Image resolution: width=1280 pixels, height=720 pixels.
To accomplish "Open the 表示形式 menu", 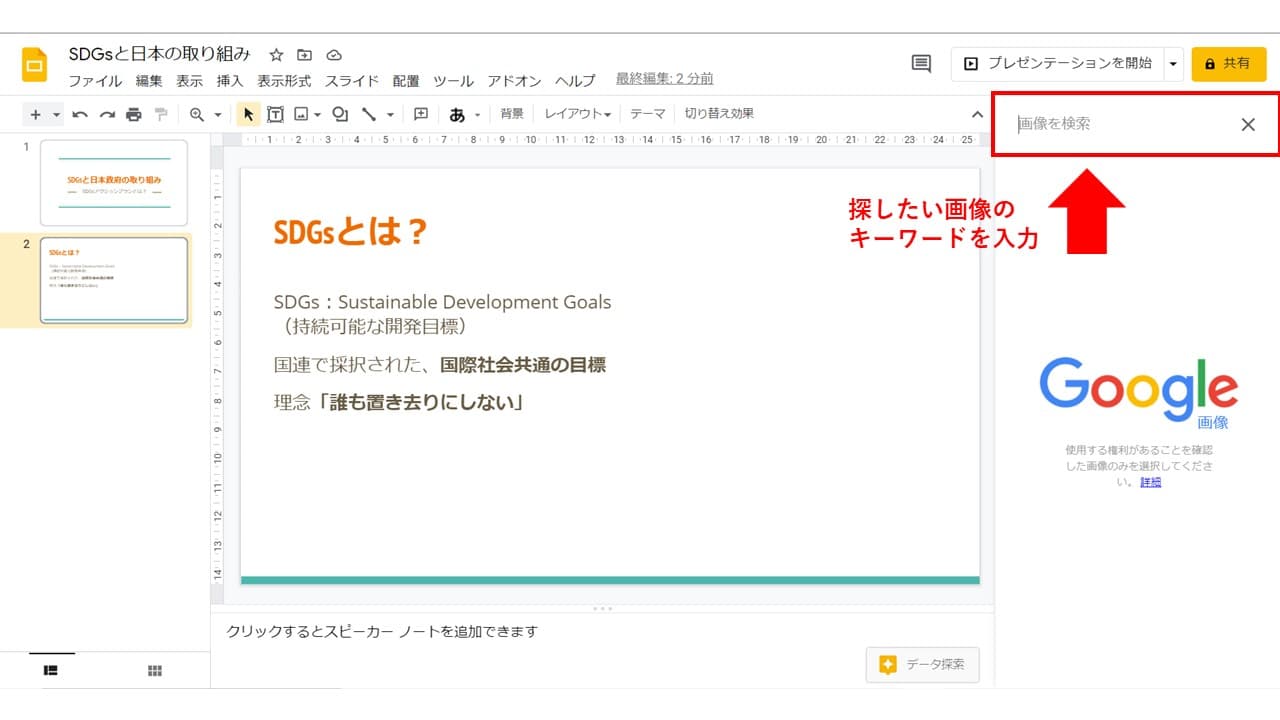I will tap(284, 81).
